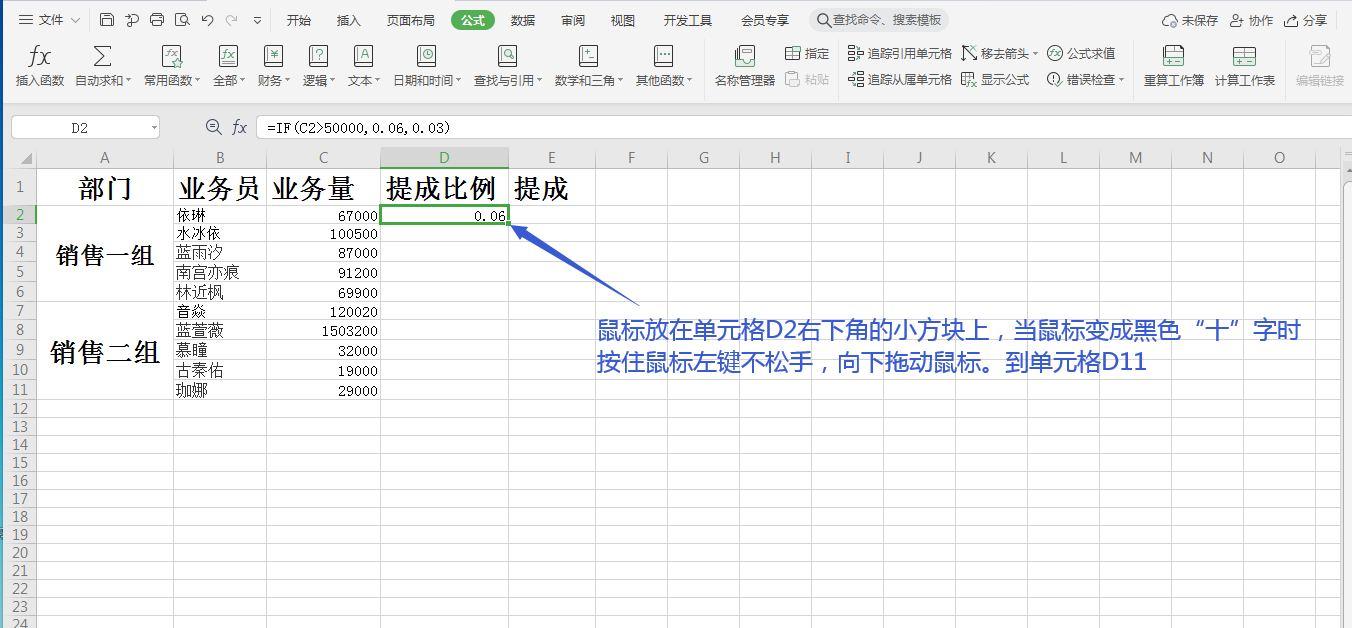The height and width of the screenshot is (628, 1352).
Task: Open the File (文件) menu
Action: tap(50, 20)
